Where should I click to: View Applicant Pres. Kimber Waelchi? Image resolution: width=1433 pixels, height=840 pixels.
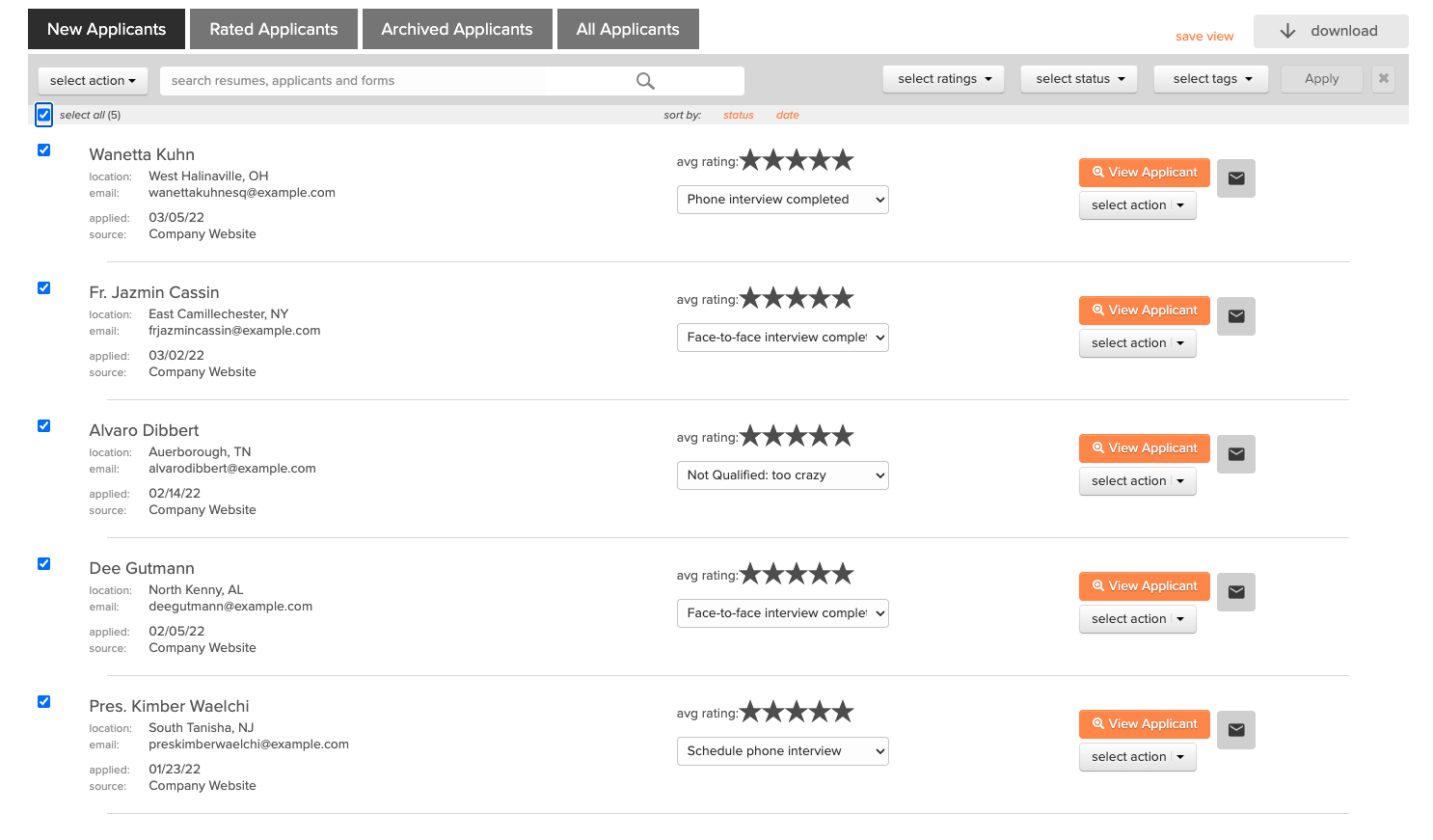coord(1145,724)
